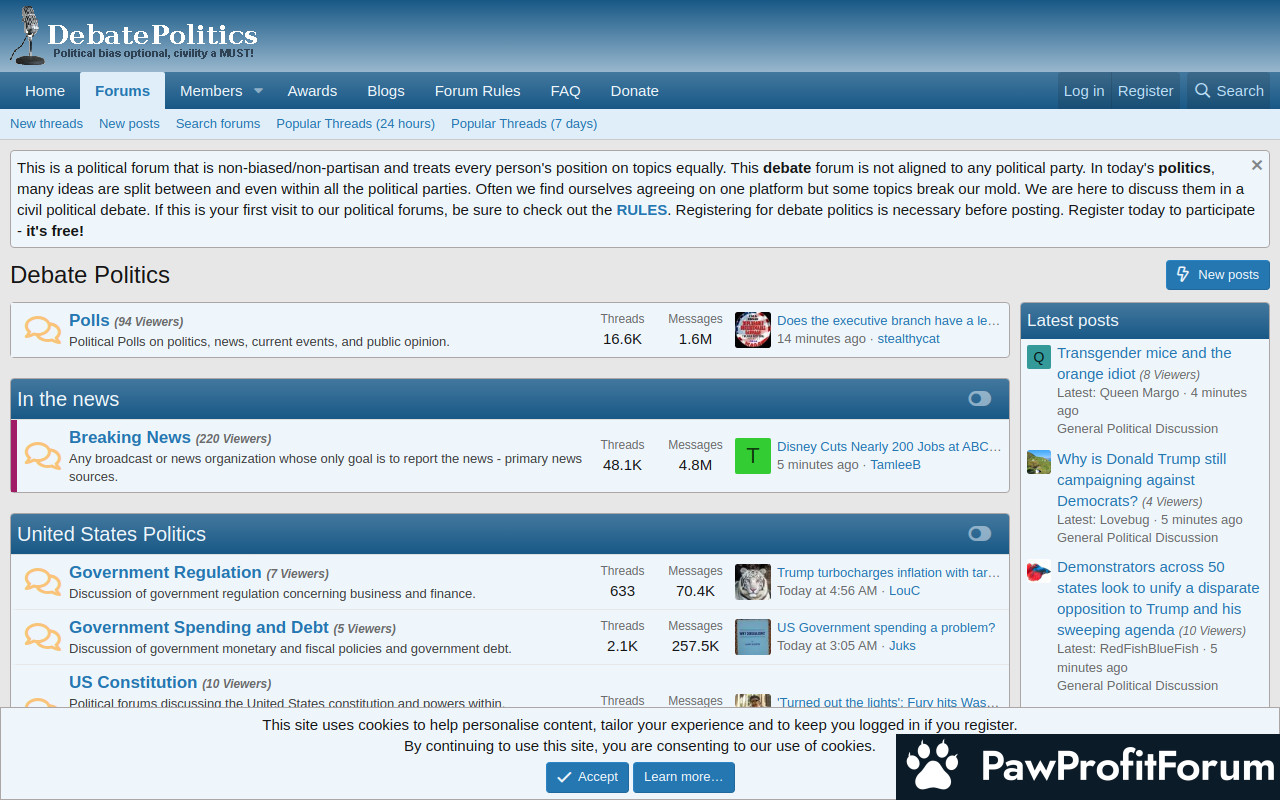1280x800 pixels.
Task: Open the Breaking News forum
Action: click(130, 438)
